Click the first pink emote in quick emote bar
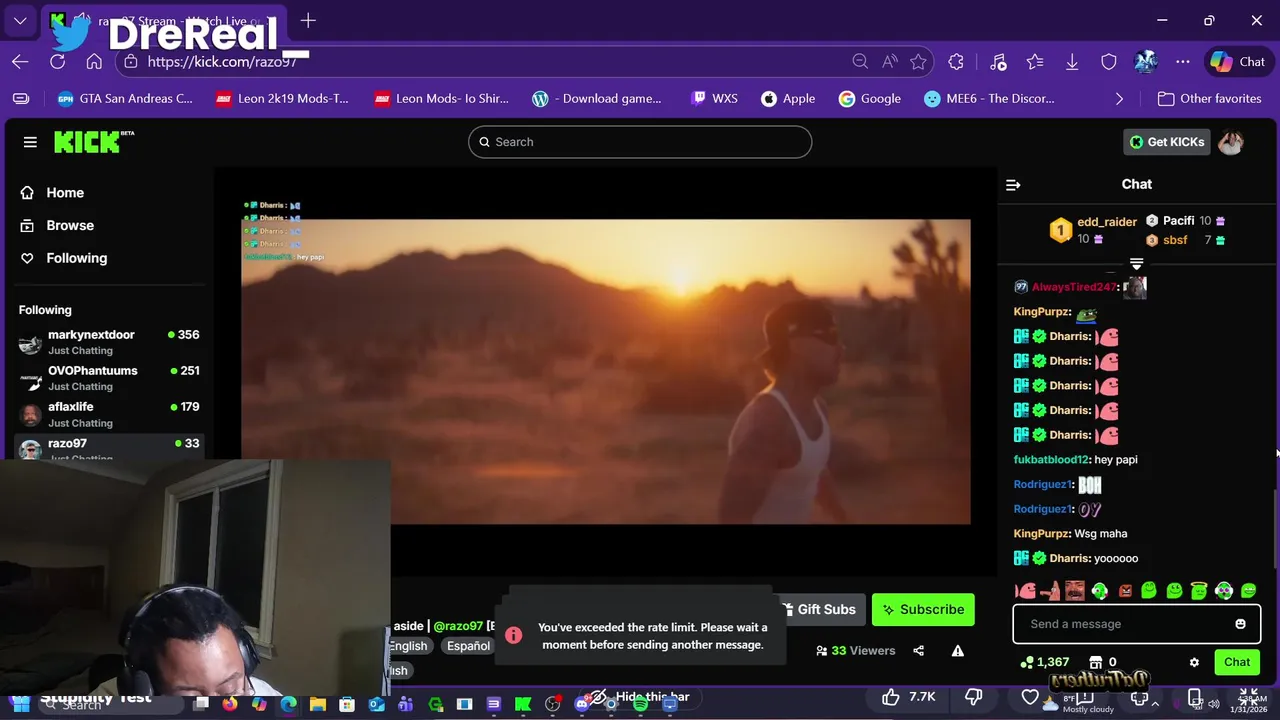 click(x=1025, y=591)
